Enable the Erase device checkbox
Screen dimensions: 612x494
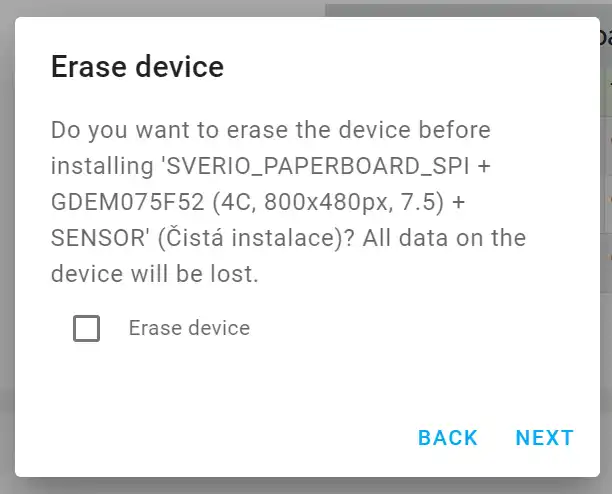click(x=87, y=328)
